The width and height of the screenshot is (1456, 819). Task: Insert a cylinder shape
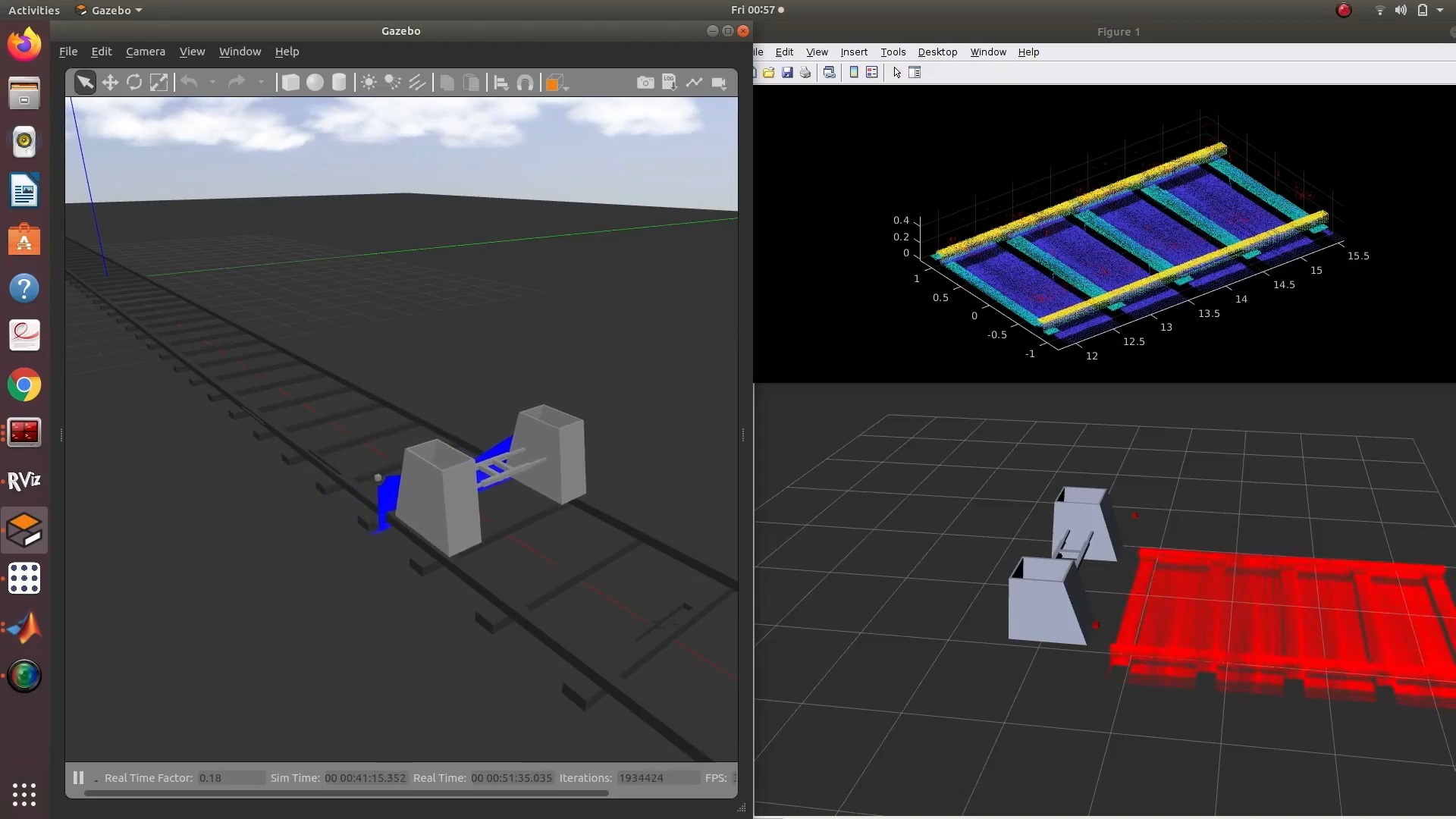point(339,83)
